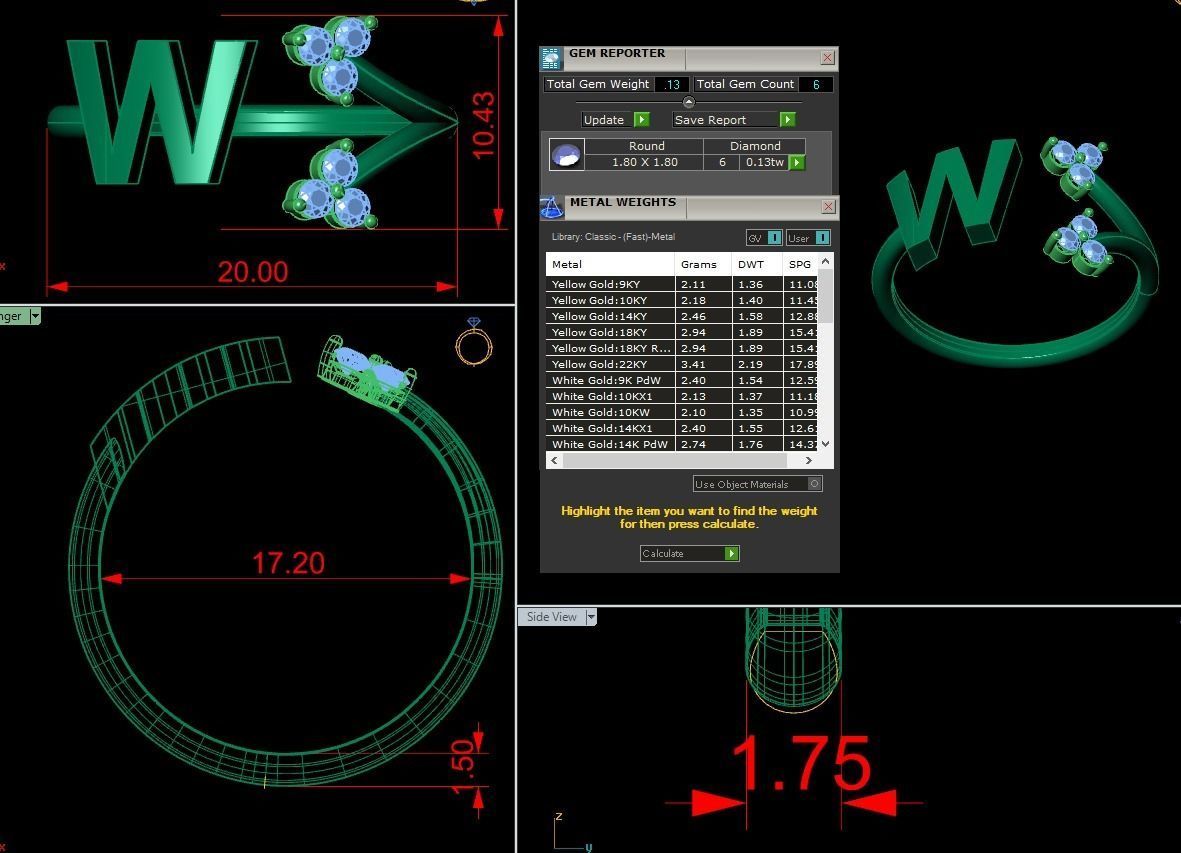
Task: Toggle the GV library switch
Action: 774,238
